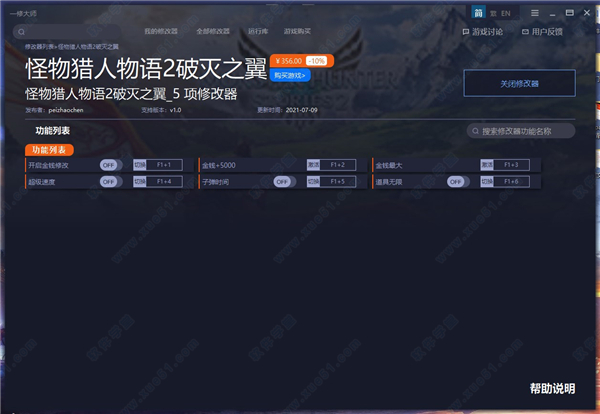
Task: Click the 子弹时间 feature label
Action: pyautogui.click(x=215, y=182)
